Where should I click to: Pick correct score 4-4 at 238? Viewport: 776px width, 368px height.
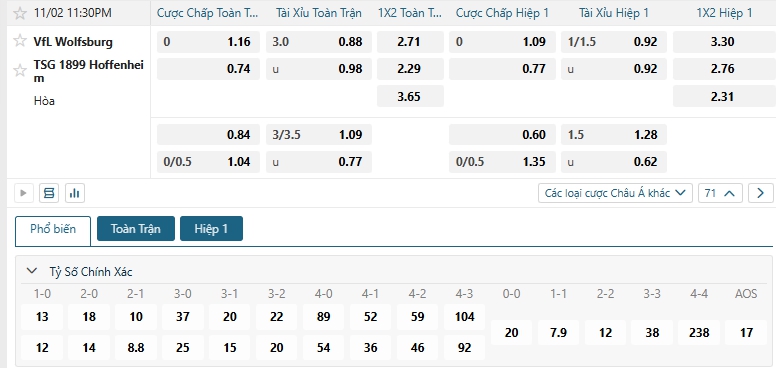(699, 332)
